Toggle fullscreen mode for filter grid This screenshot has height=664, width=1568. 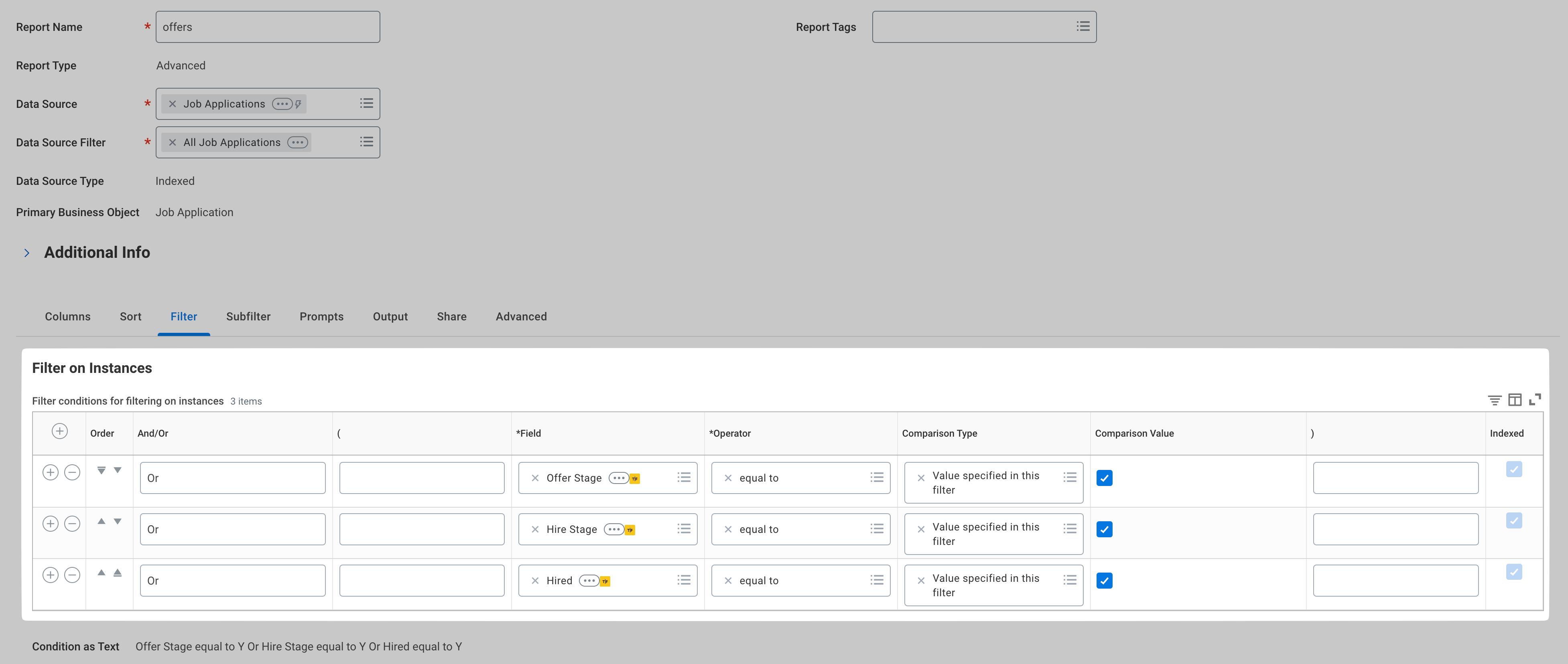pos(1535,399)
